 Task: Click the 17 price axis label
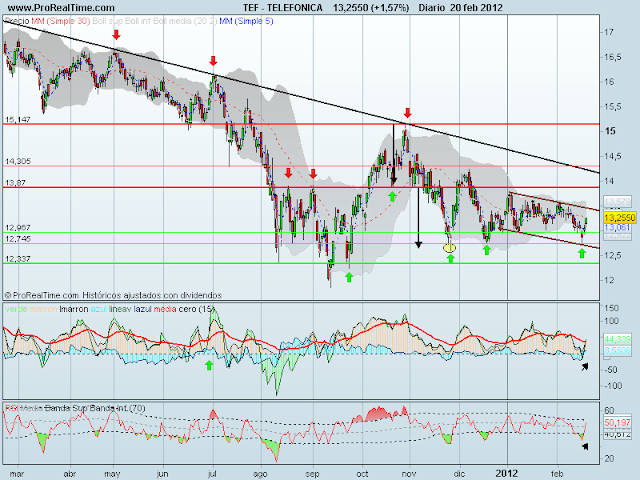[x=609, y=32]
